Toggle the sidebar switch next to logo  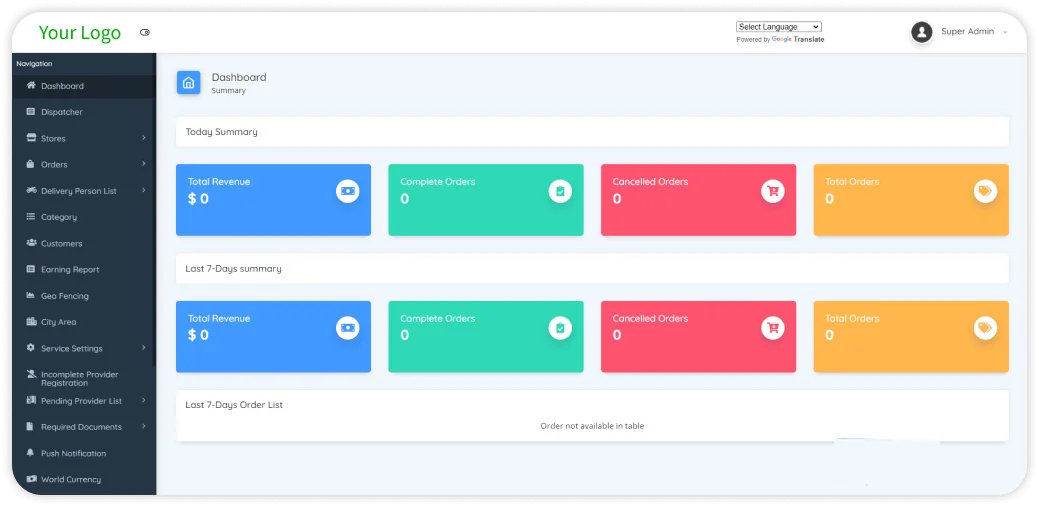pos(145,32)
